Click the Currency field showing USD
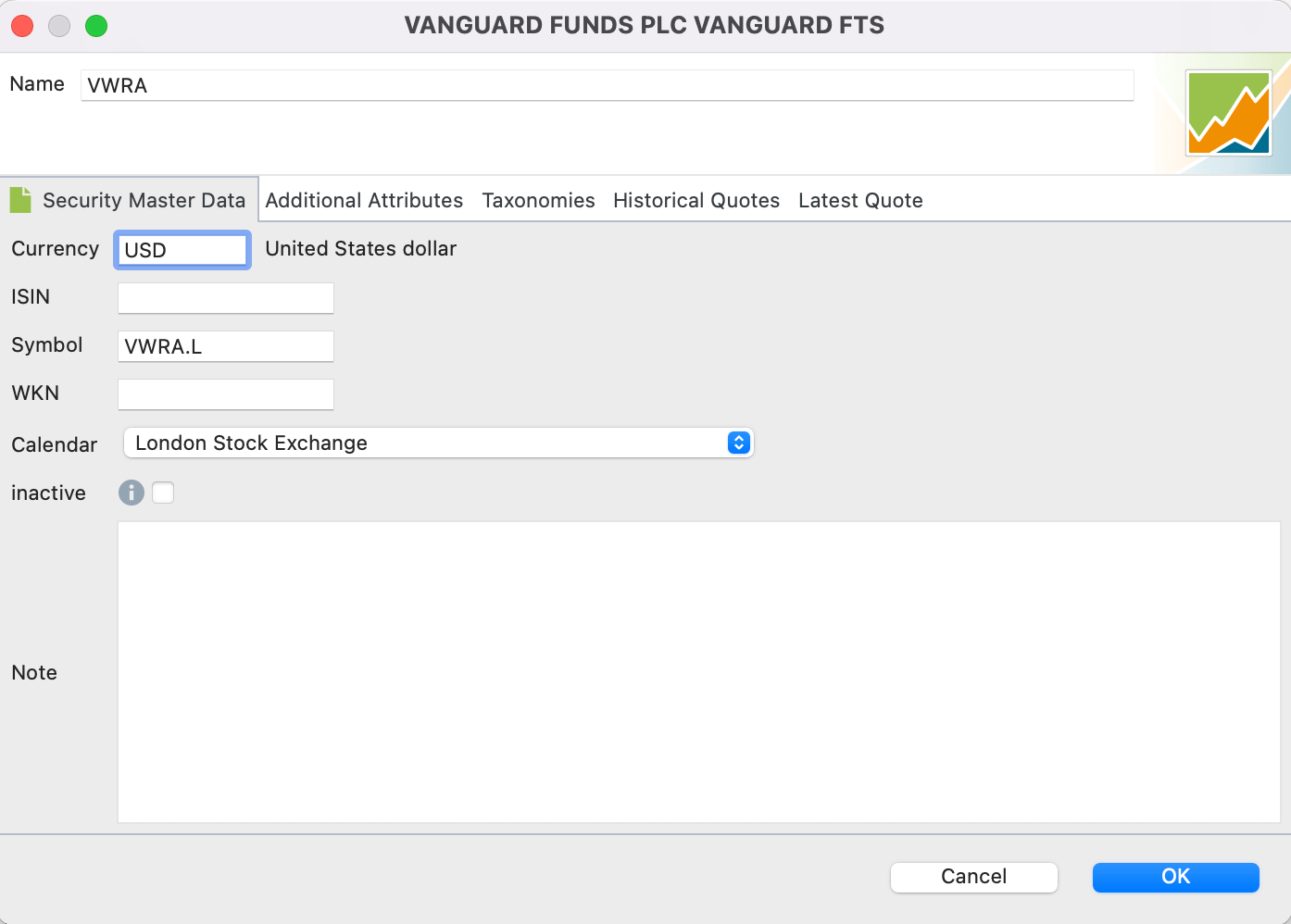This screenshot has width=1291, height=924. pyautogui.click(x=182, y=250)
